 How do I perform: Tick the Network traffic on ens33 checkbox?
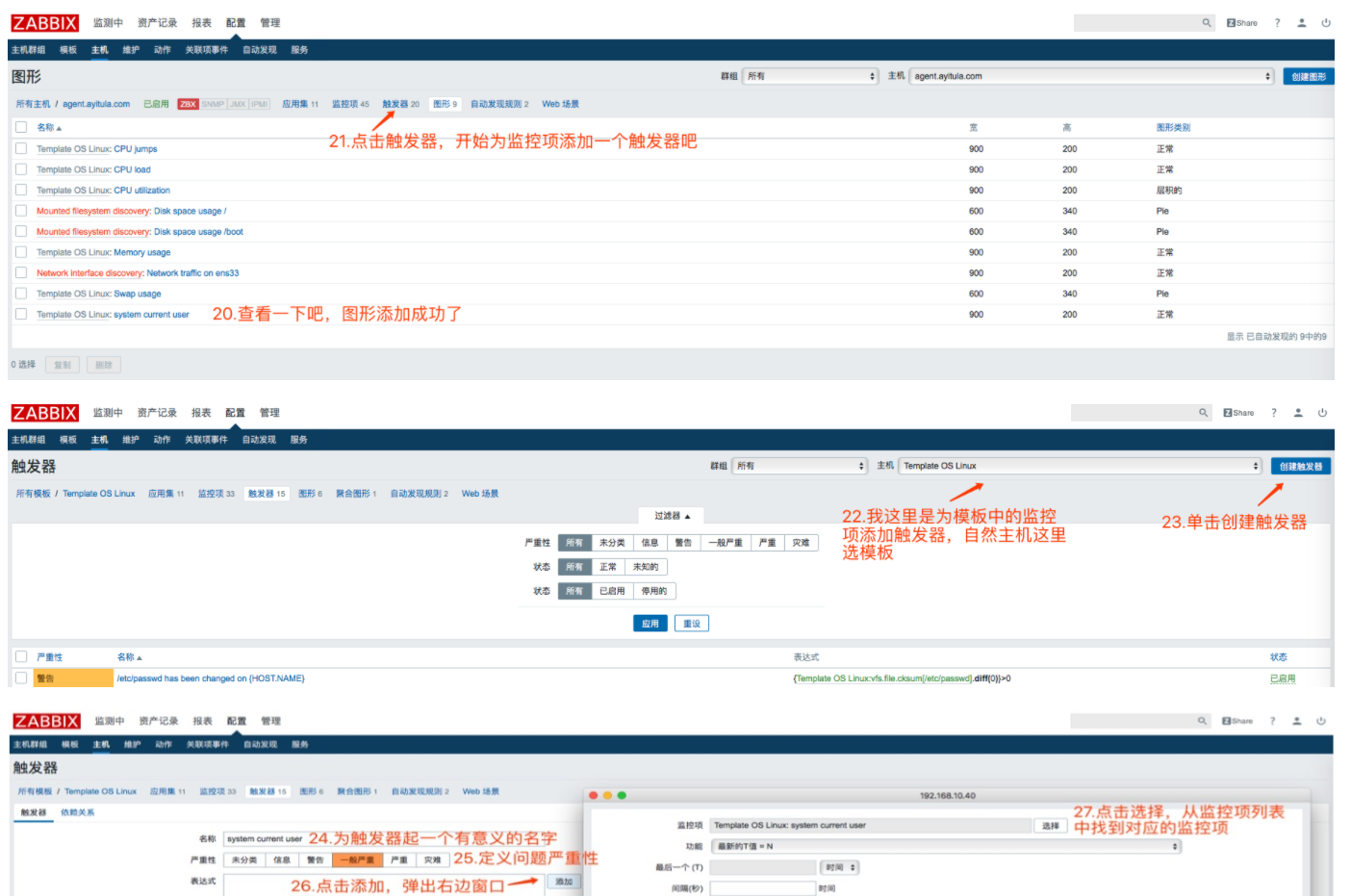pos(21,272)
